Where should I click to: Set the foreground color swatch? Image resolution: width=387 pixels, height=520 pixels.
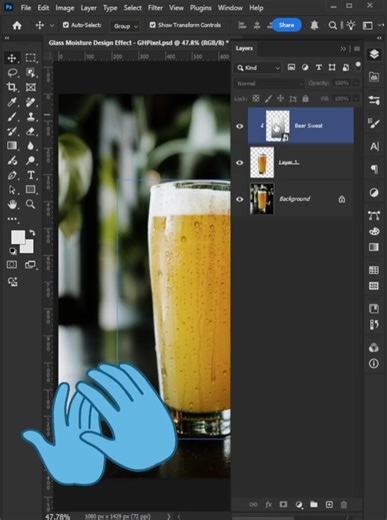click(17, 237)
